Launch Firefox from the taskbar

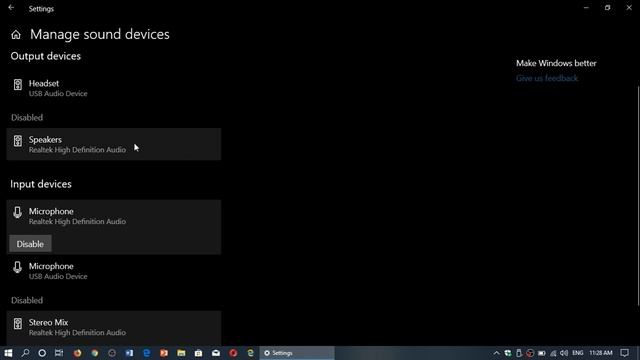(77, 353)
